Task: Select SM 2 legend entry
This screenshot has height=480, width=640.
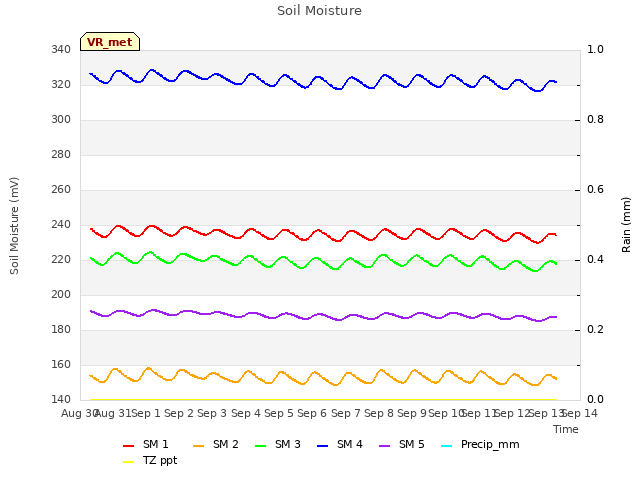Action: pos(216,444)
